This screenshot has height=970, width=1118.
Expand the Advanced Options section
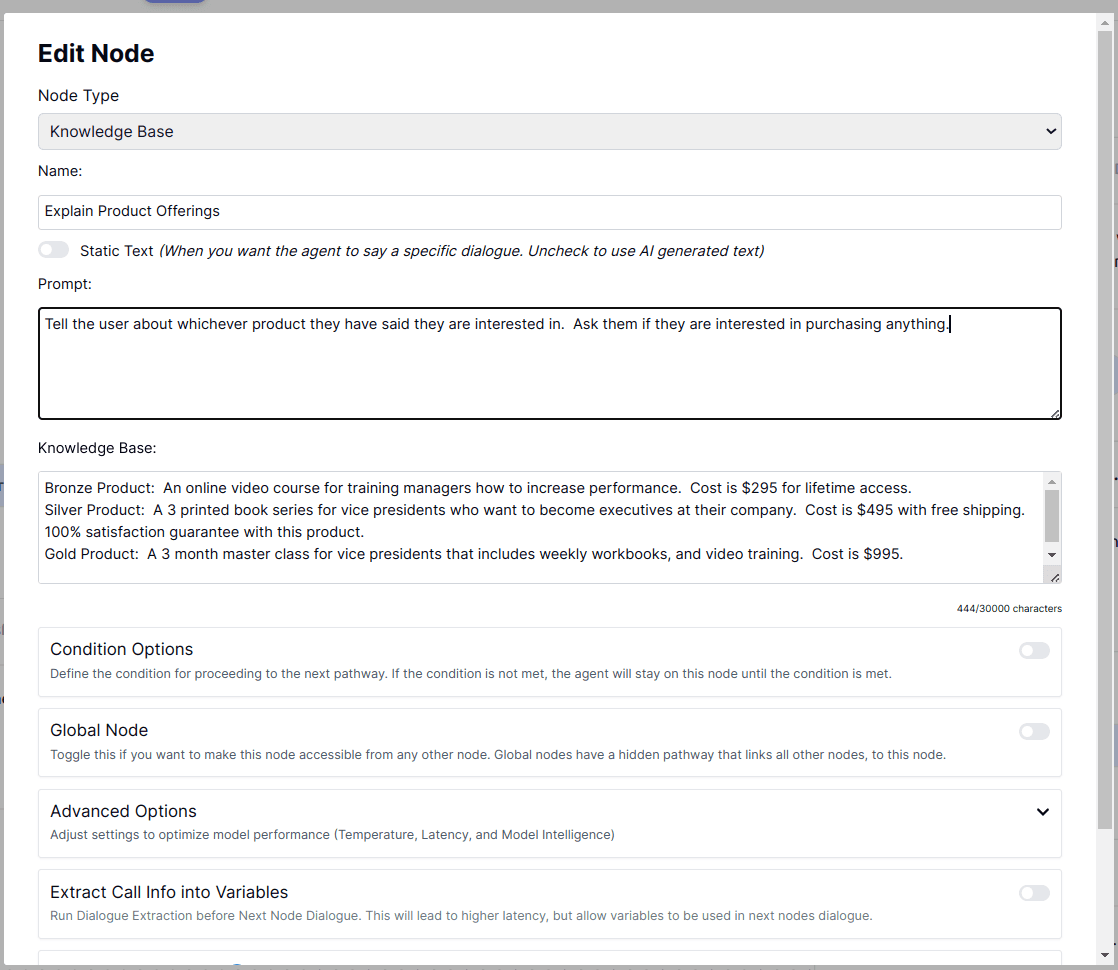[x=550, y=822]
